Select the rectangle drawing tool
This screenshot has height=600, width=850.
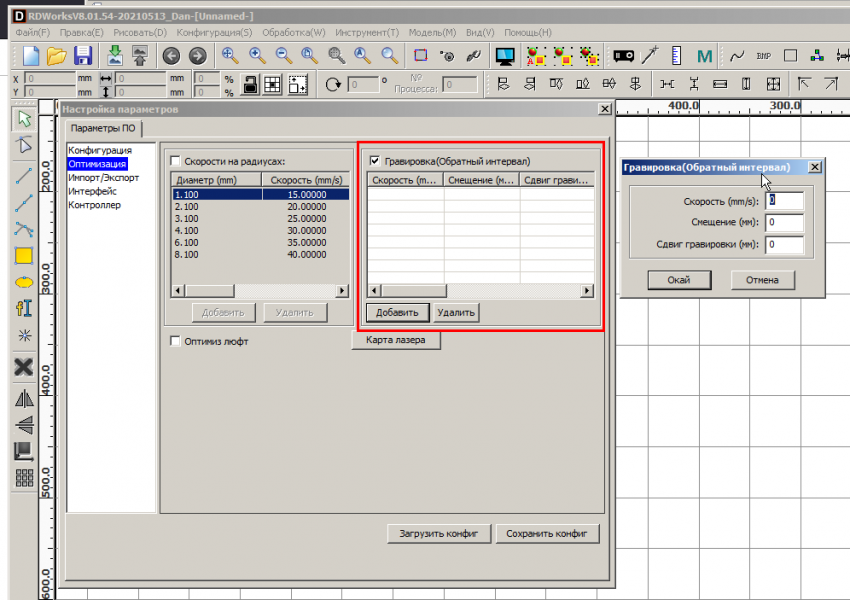click(24, 255)
